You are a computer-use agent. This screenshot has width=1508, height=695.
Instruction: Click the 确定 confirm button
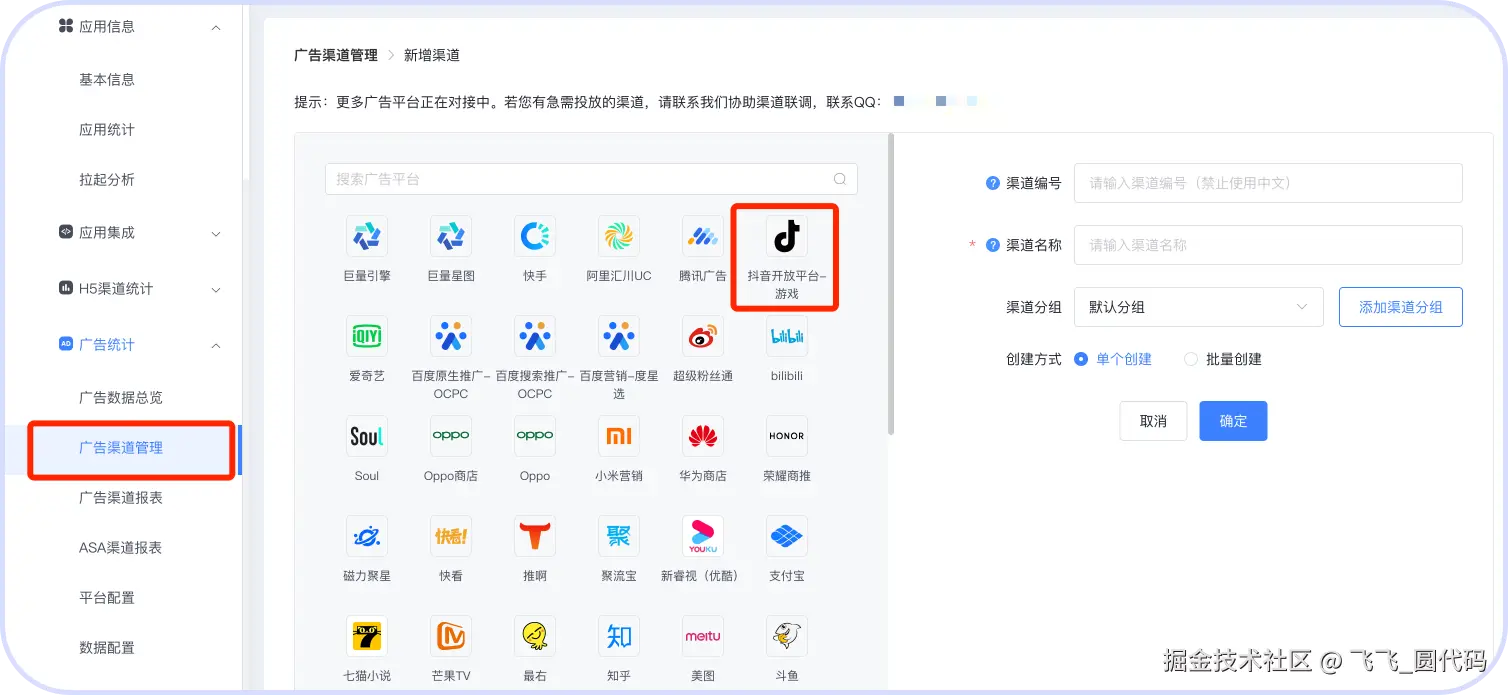pos(1233,421)
